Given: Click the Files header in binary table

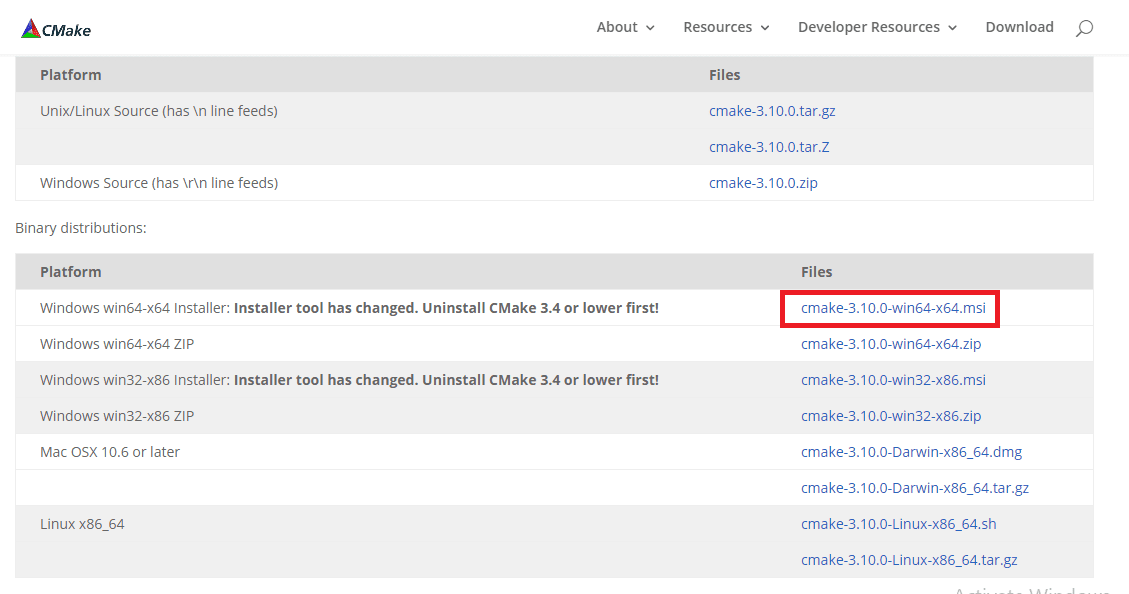Looking at the screenshot, I should coord(817,272).
